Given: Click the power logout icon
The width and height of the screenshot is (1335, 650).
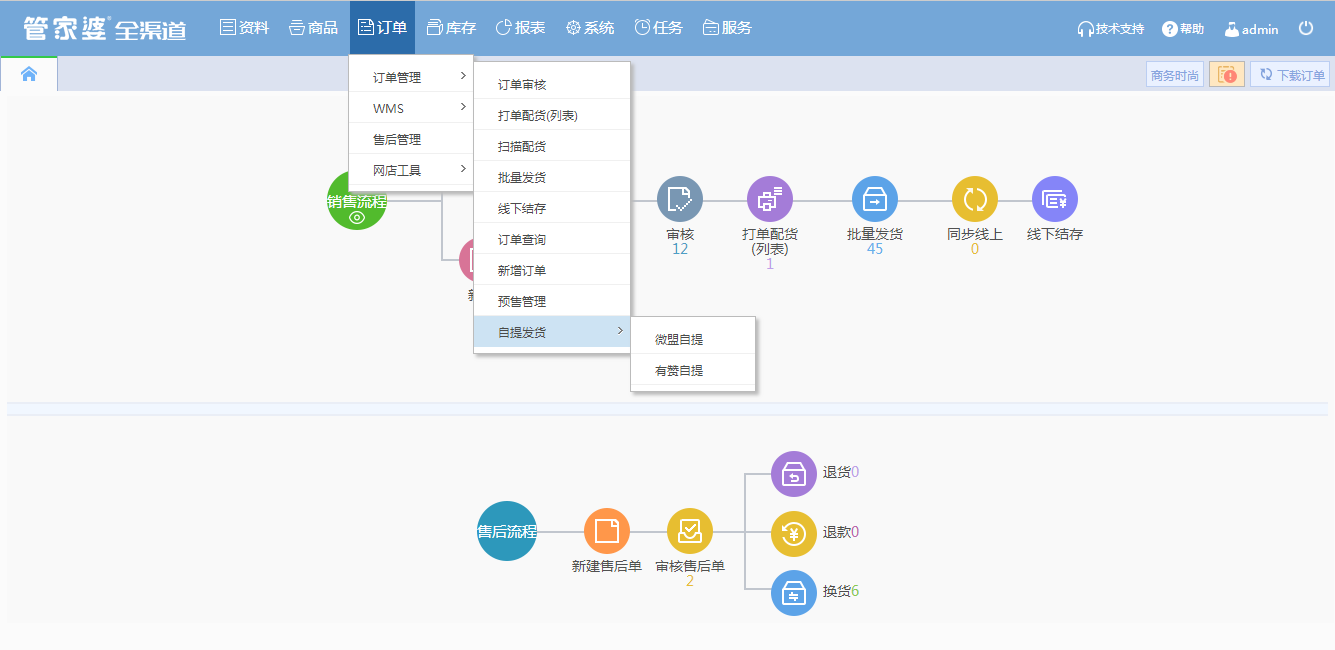Looking at the screenshot, I should pos(1306,28).
